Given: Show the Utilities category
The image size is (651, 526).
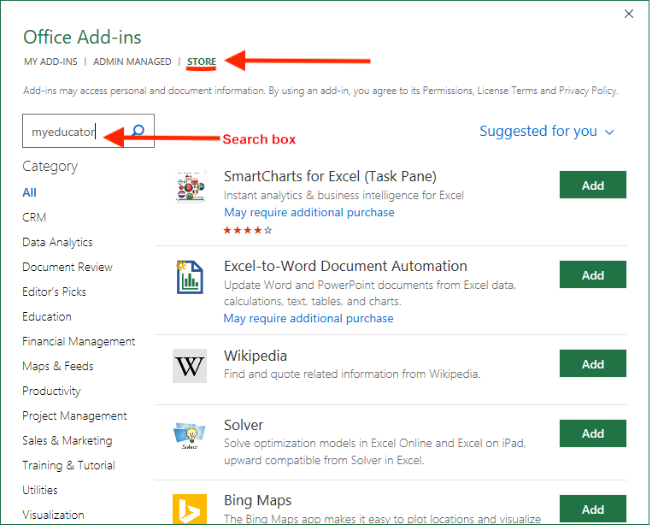Looking at the screenshot, I should [x=40, y=490].
